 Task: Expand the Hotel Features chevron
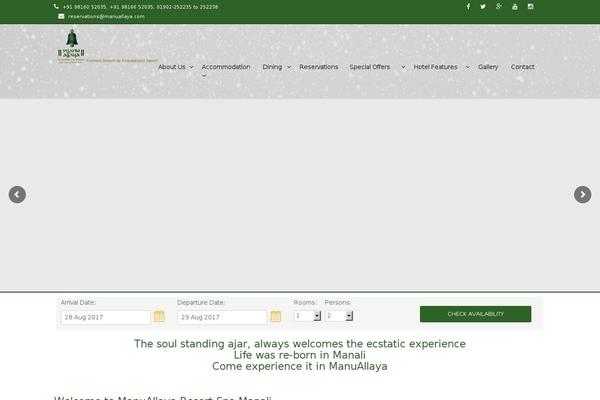click(x=467, y=67)
